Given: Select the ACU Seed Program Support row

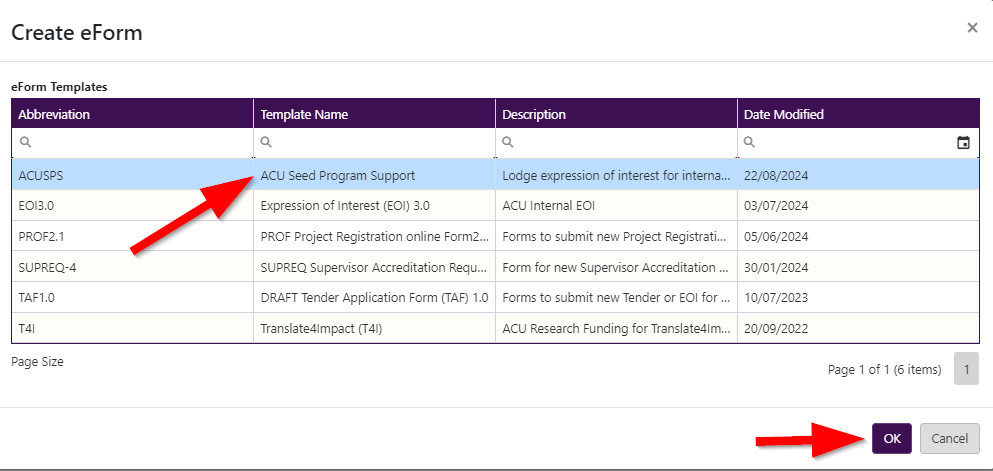Looking at the screenshot, I should tap(337, 175).
